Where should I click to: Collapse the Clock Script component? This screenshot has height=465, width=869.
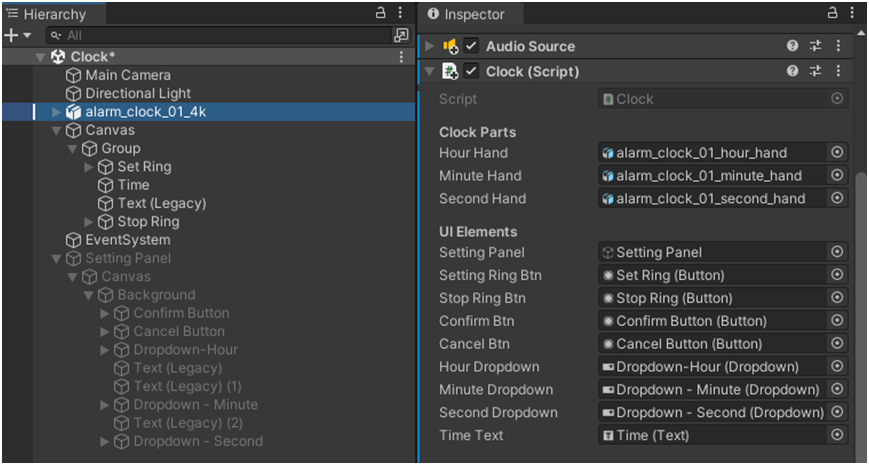[x=430, y=71]
